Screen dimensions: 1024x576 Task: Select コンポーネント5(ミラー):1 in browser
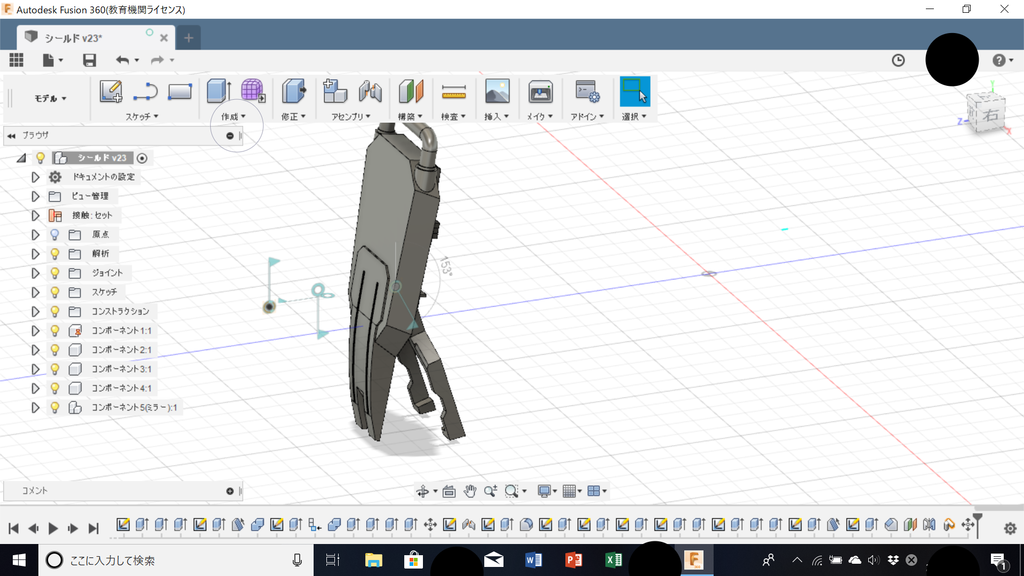pyautogui.click(x=134, y=408)
